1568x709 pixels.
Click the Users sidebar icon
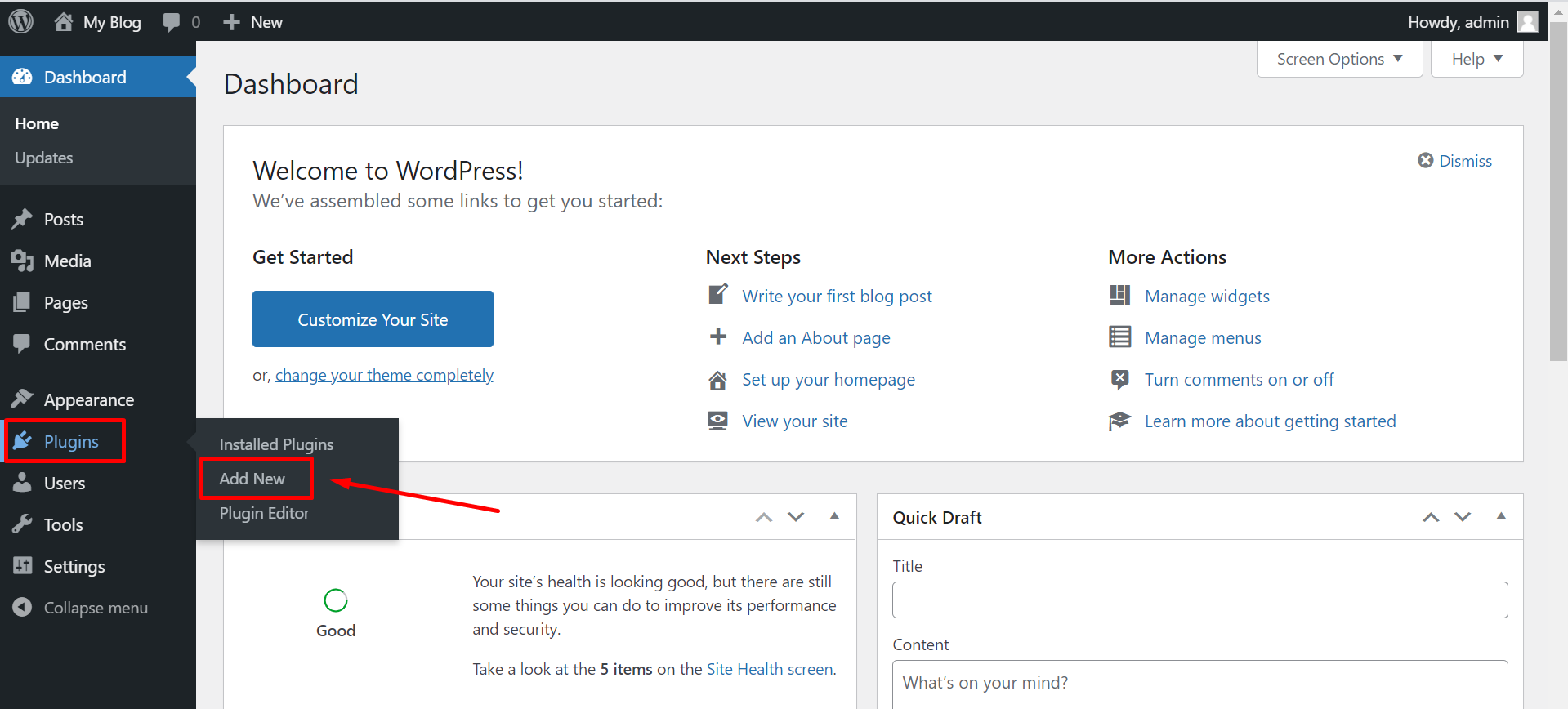click(22, 483)
